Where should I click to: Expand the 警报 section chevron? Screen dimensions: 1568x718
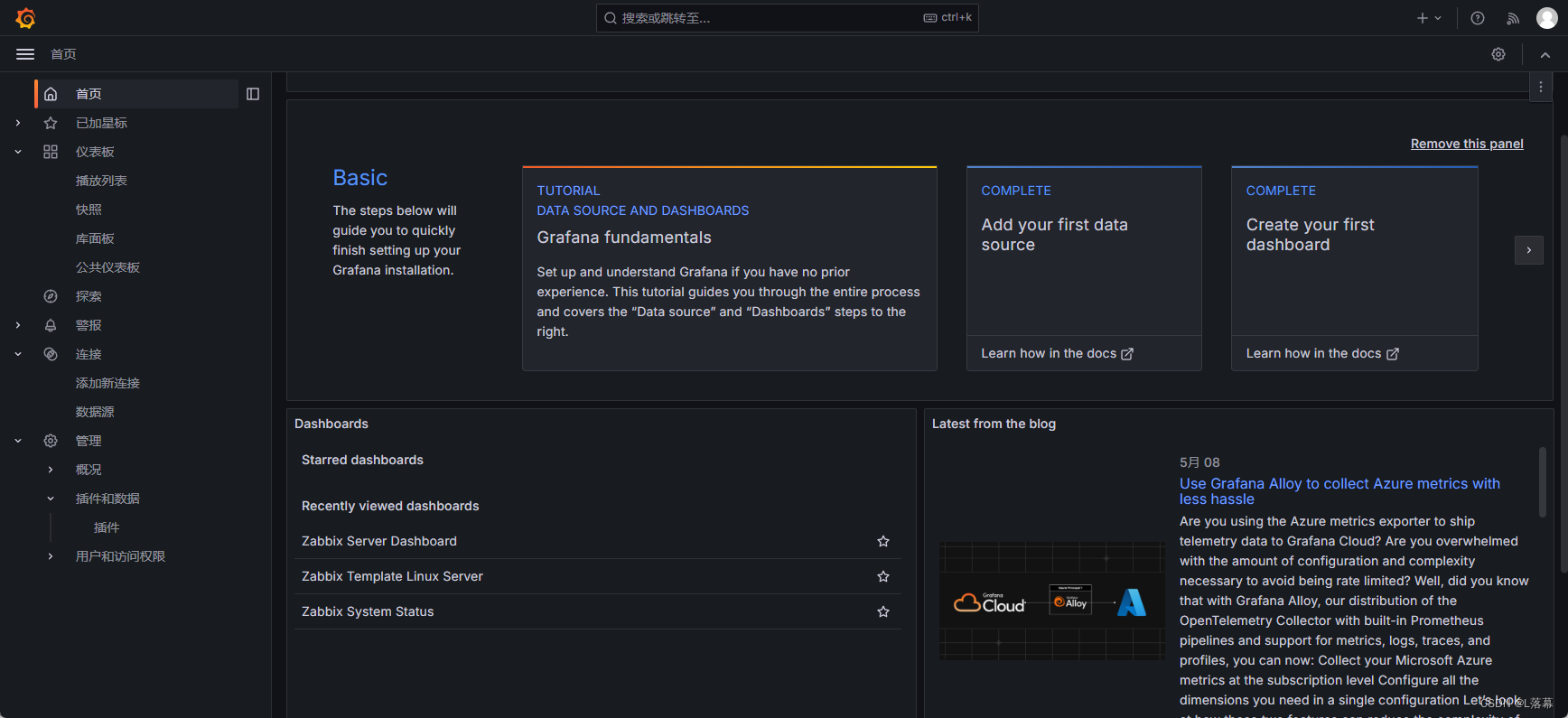point(18,325)
